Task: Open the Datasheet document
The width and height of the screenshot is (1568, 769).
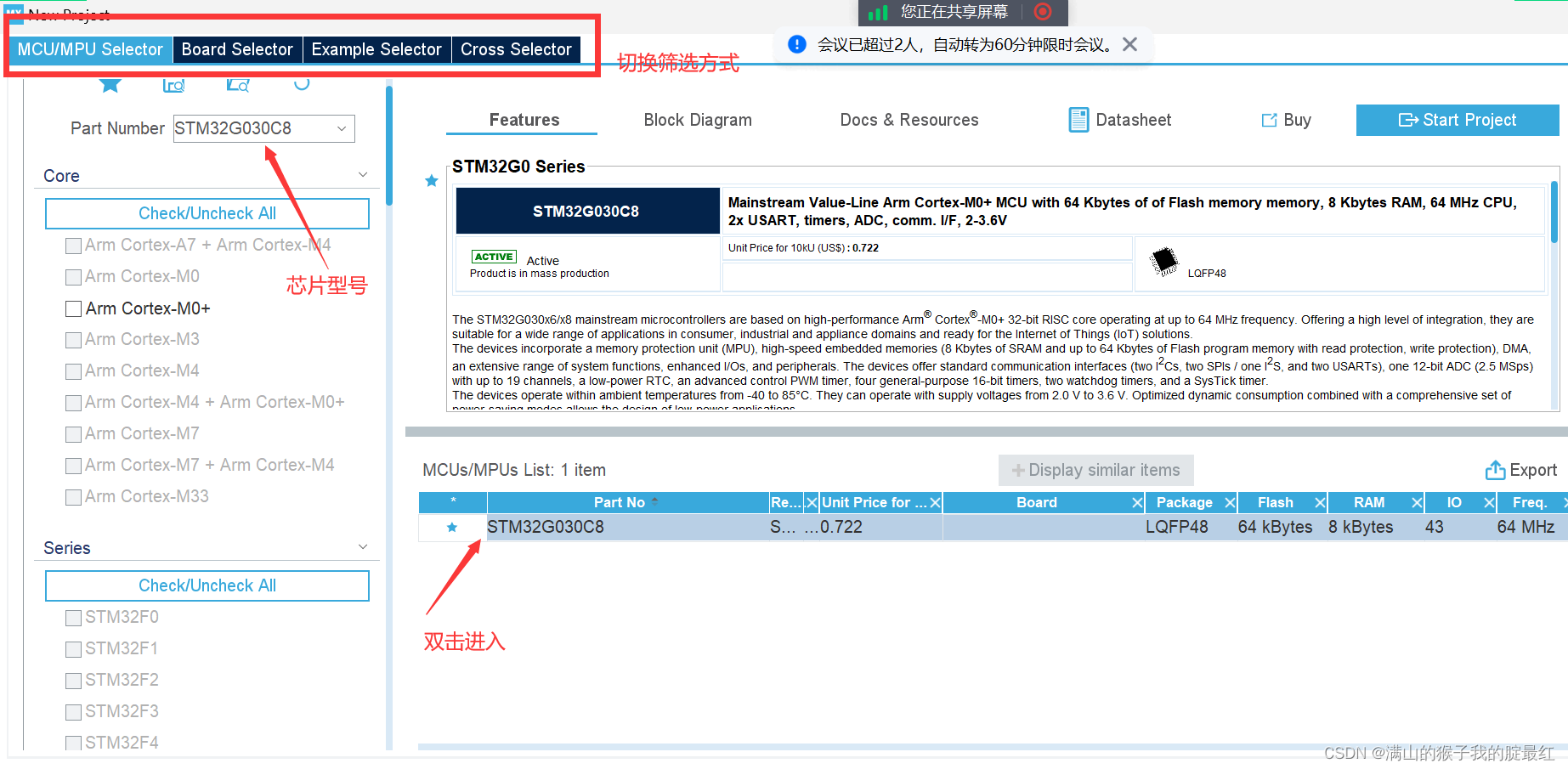Action: click(1120, 120)
